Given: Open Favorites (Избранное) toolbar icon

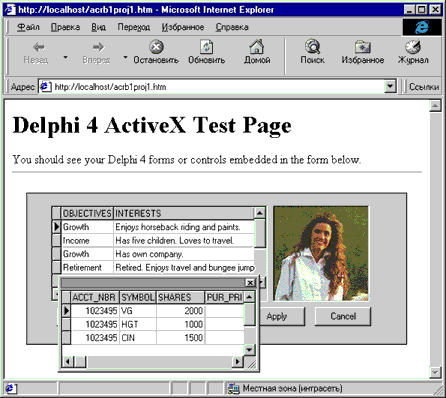Looking at the screenshot, I should click(363, 47).
